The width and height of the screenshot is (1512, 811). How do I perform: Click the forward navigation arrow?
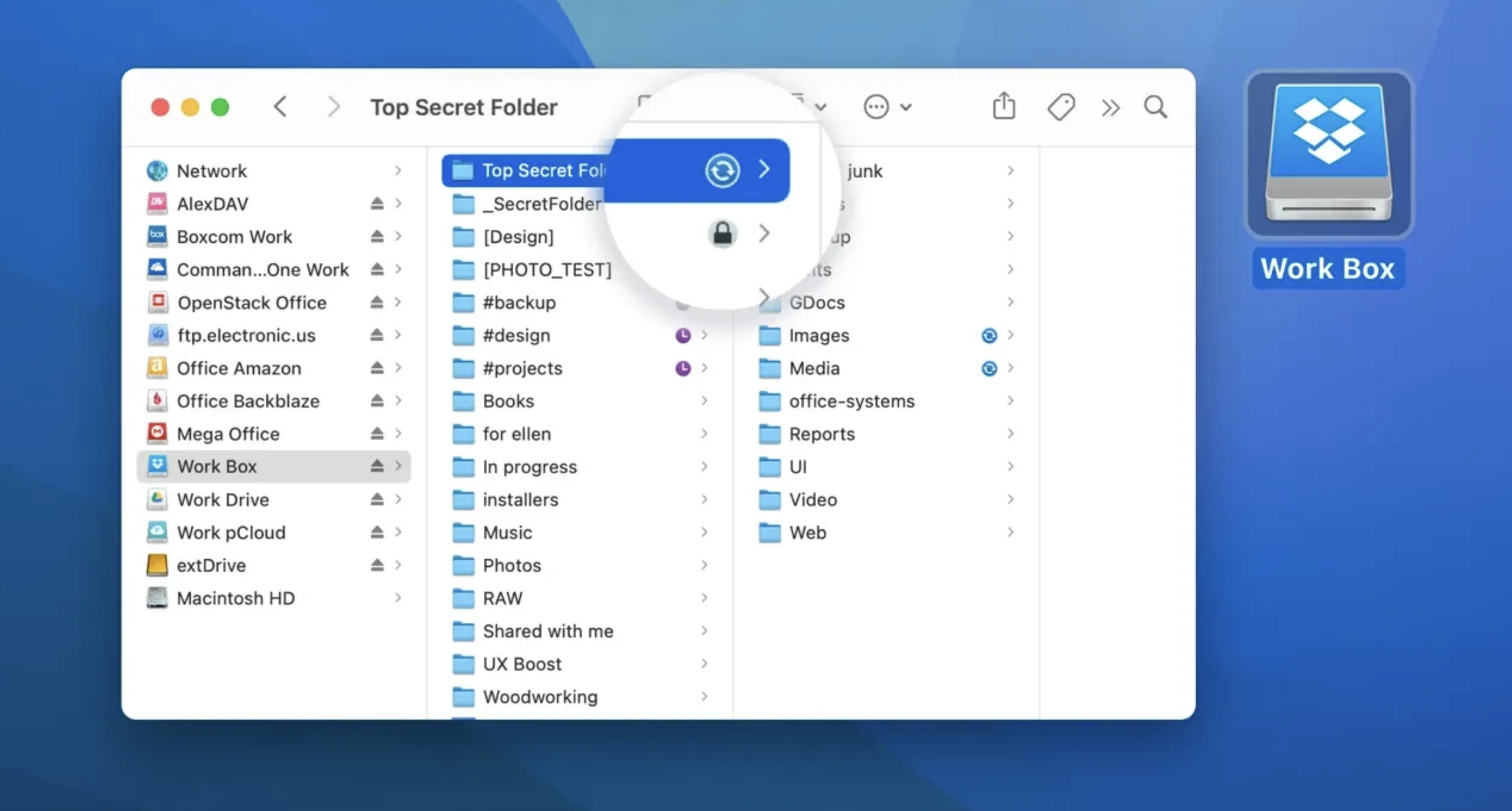(333, 106)
